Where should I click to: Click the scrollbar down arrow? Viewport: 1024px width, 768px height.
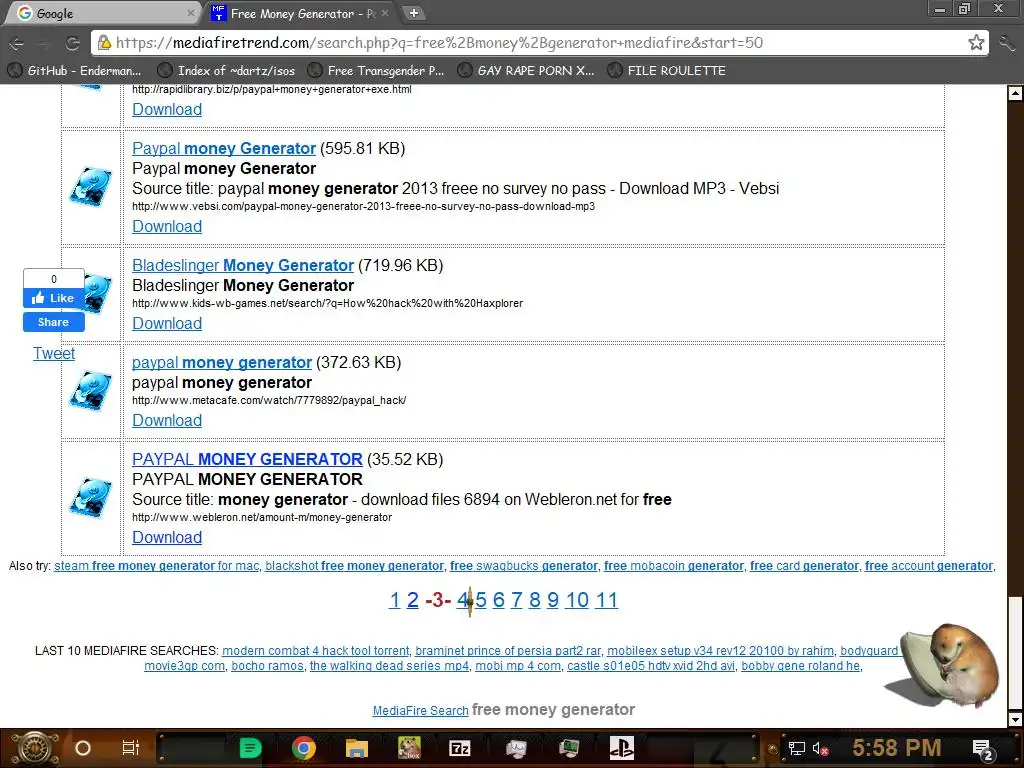[x=1015, y=719]
